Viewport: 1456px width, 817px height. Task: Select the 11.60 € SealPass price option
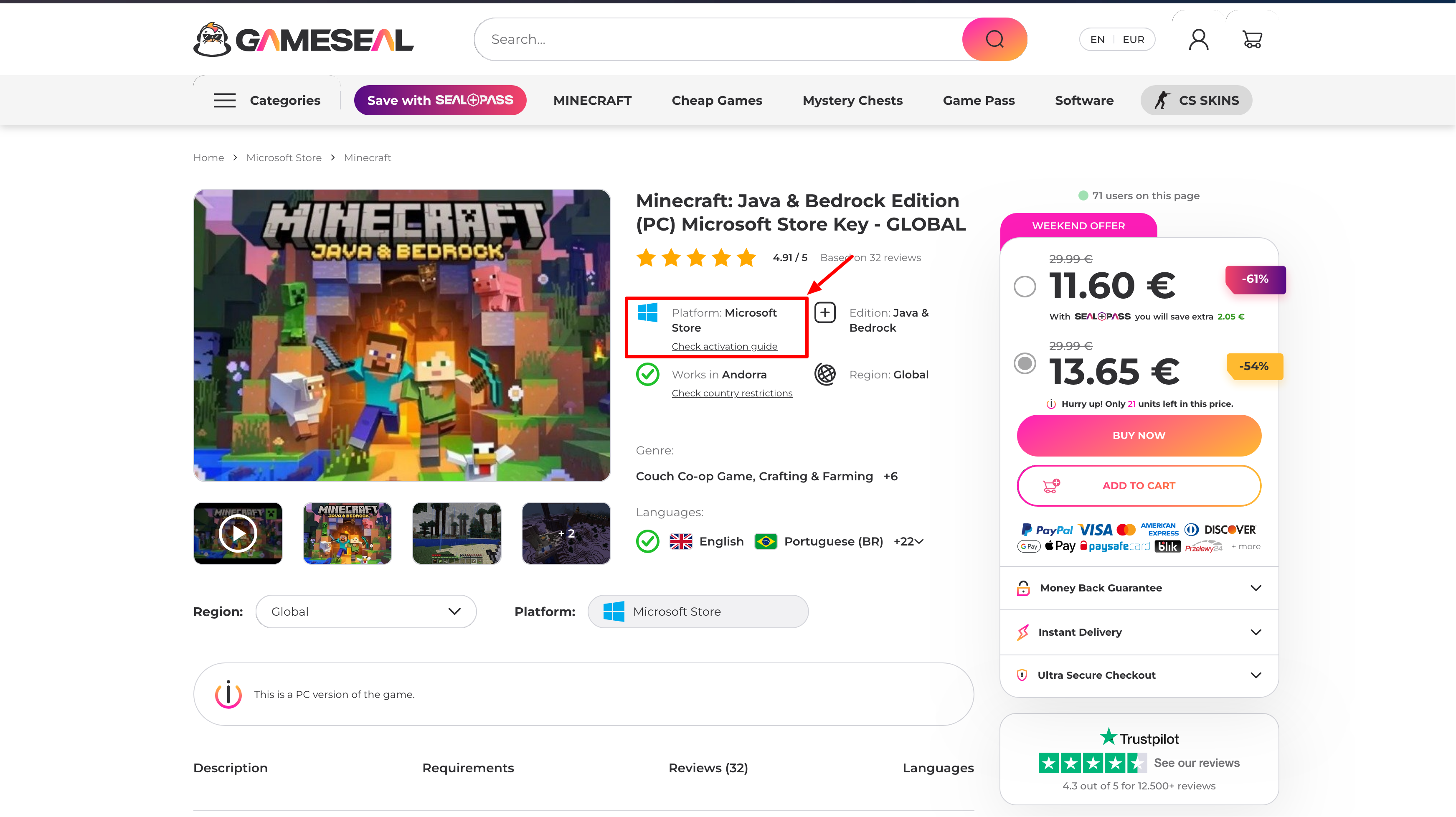coord(1024,286)
